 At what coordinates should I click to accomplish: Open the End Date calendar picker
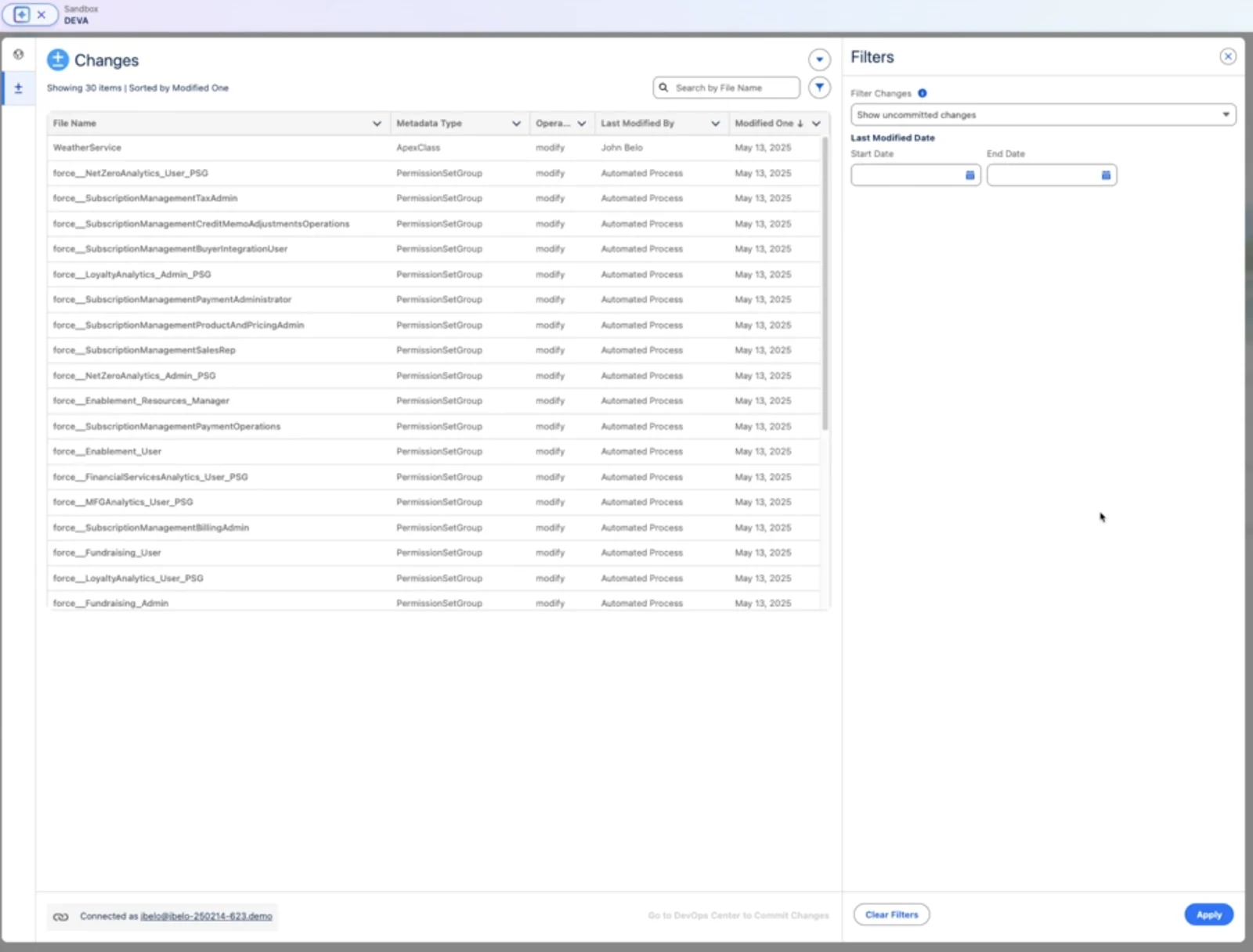point(1106,175)
